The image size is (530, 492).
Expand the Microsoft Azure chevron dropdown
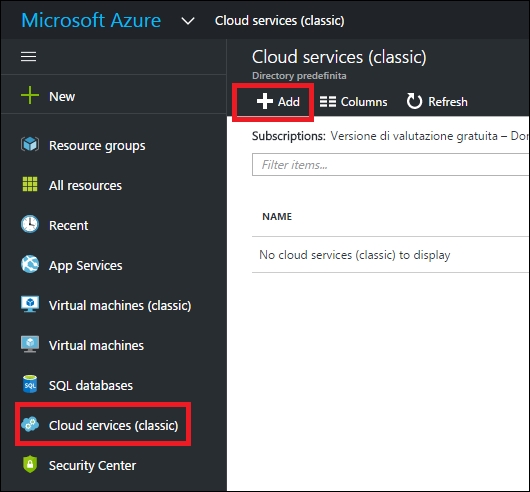tap(188, 21)
